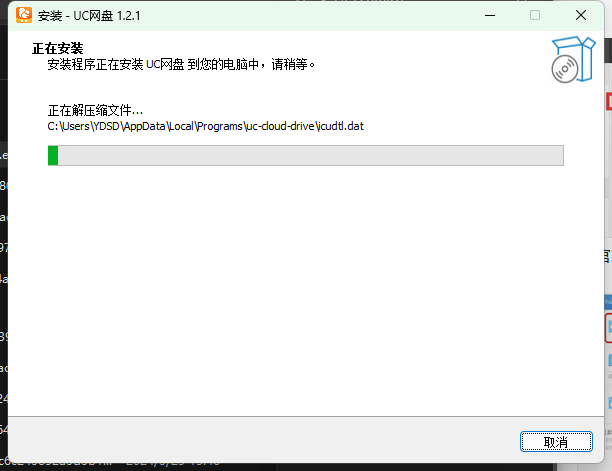Minimize the UC网盘 installer window
The height and width of the screenshot is (471, 612).
[490, 16]
